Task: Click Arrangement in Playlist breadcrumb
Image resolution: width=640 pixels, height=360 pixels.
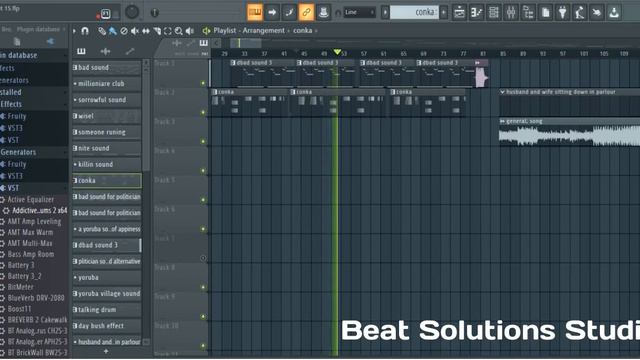Action: click(x=263, y=31)
